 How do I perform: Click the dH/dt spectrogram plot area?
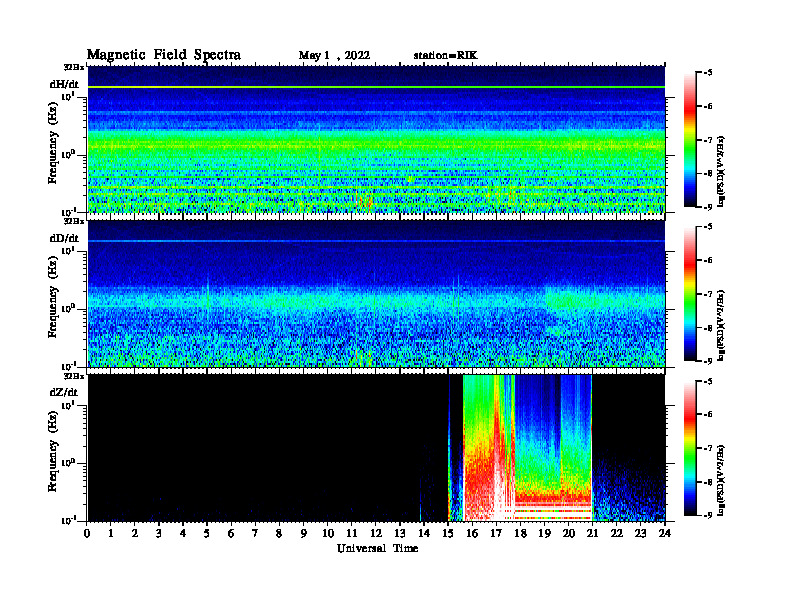376,139
